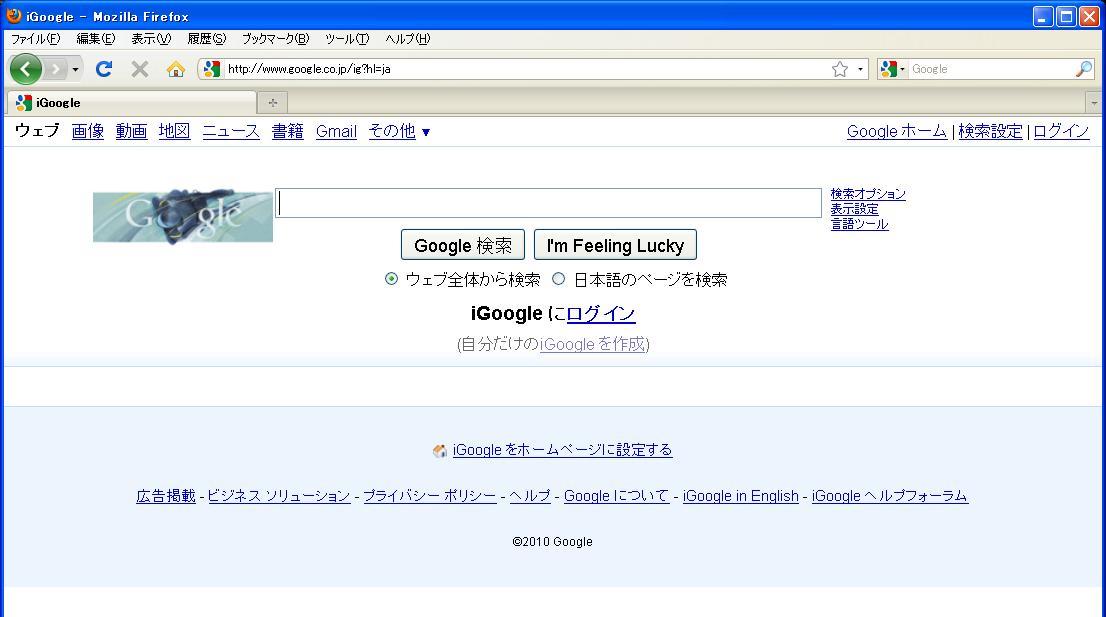Open 検索設定 link
This screenshot has width=1106, height=617.
click(x=990, y=131)
